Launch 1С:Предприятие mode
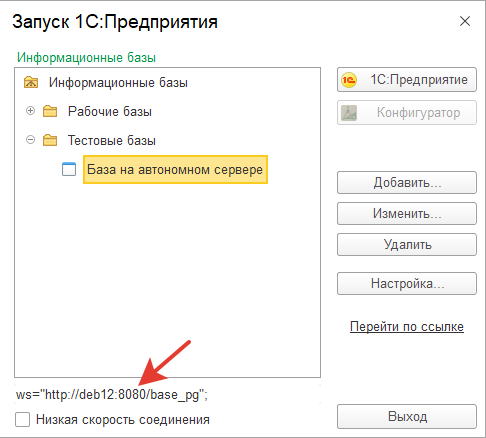 [407, 80]
